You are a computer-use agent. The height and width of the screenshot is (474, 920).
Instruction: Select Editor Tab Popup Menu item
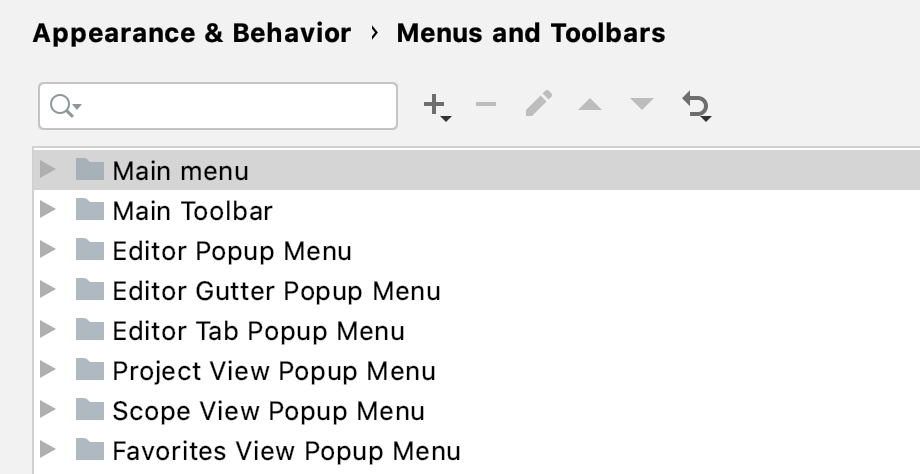tap(259, 331)
